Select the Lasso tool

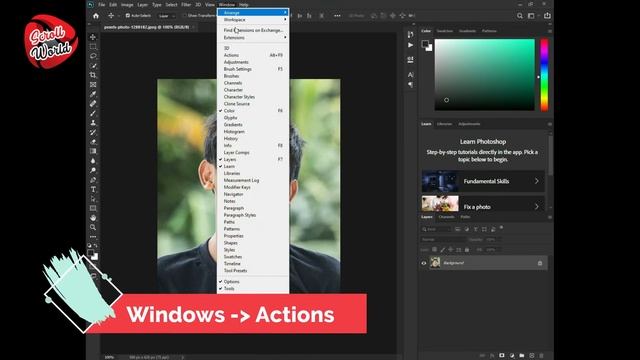tap(93, 56)
